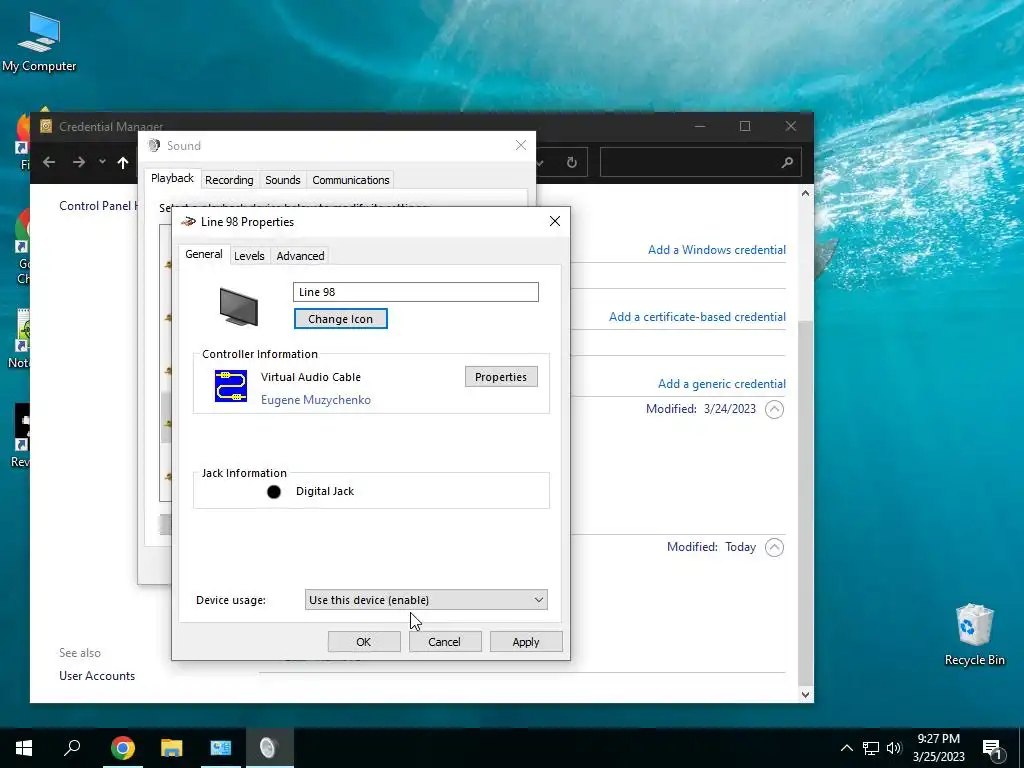Launch Google Chrome from the taskbar

(122, 748)
